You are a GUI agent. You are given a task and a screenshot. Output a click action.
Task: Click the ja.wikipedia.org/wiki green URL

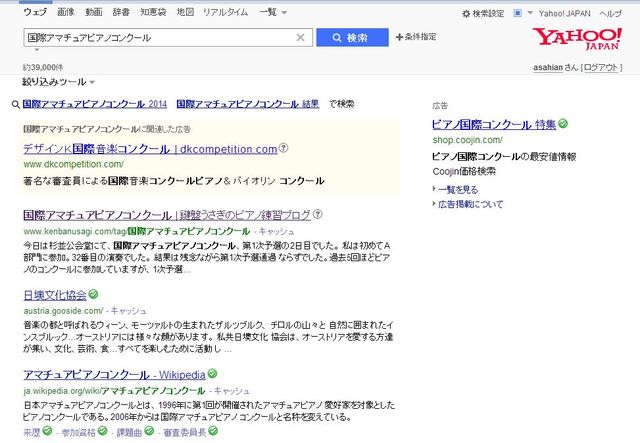click(114, 391)
